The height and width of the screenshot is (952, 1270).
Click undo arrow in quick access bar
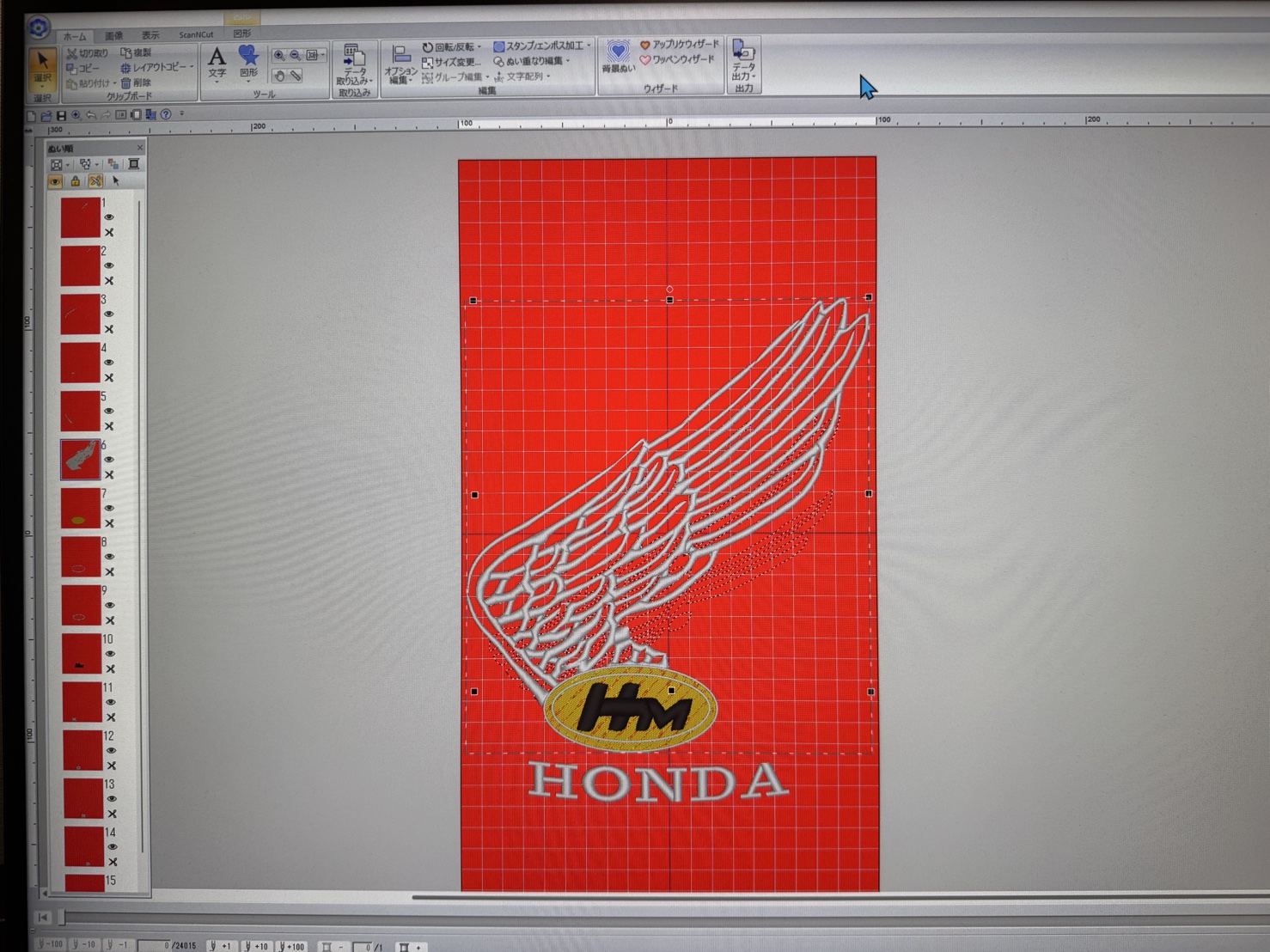click(91, 115)
